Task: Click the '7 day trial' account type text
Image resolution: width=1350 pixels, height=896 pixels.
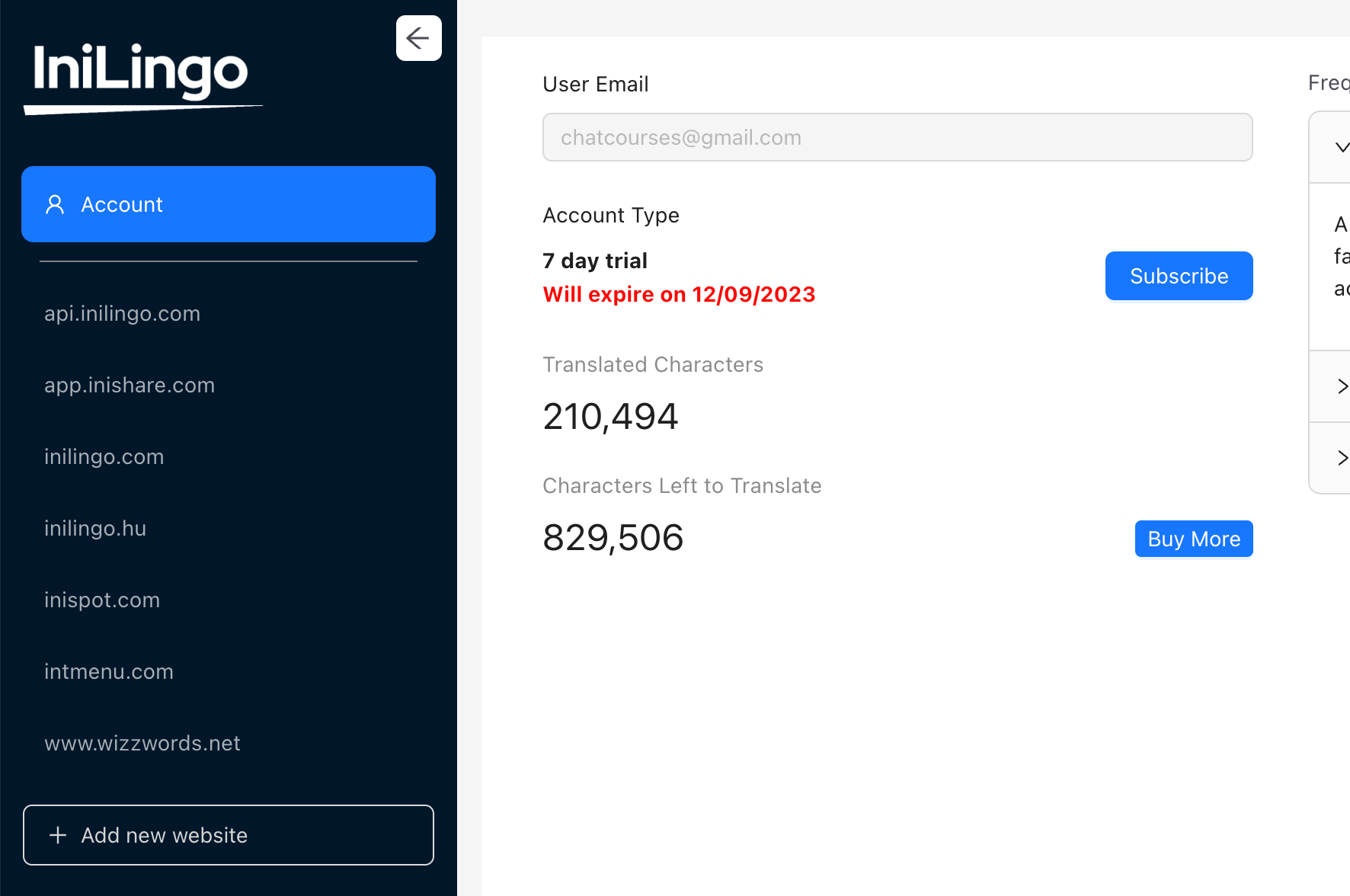Action: coord(595,261)
